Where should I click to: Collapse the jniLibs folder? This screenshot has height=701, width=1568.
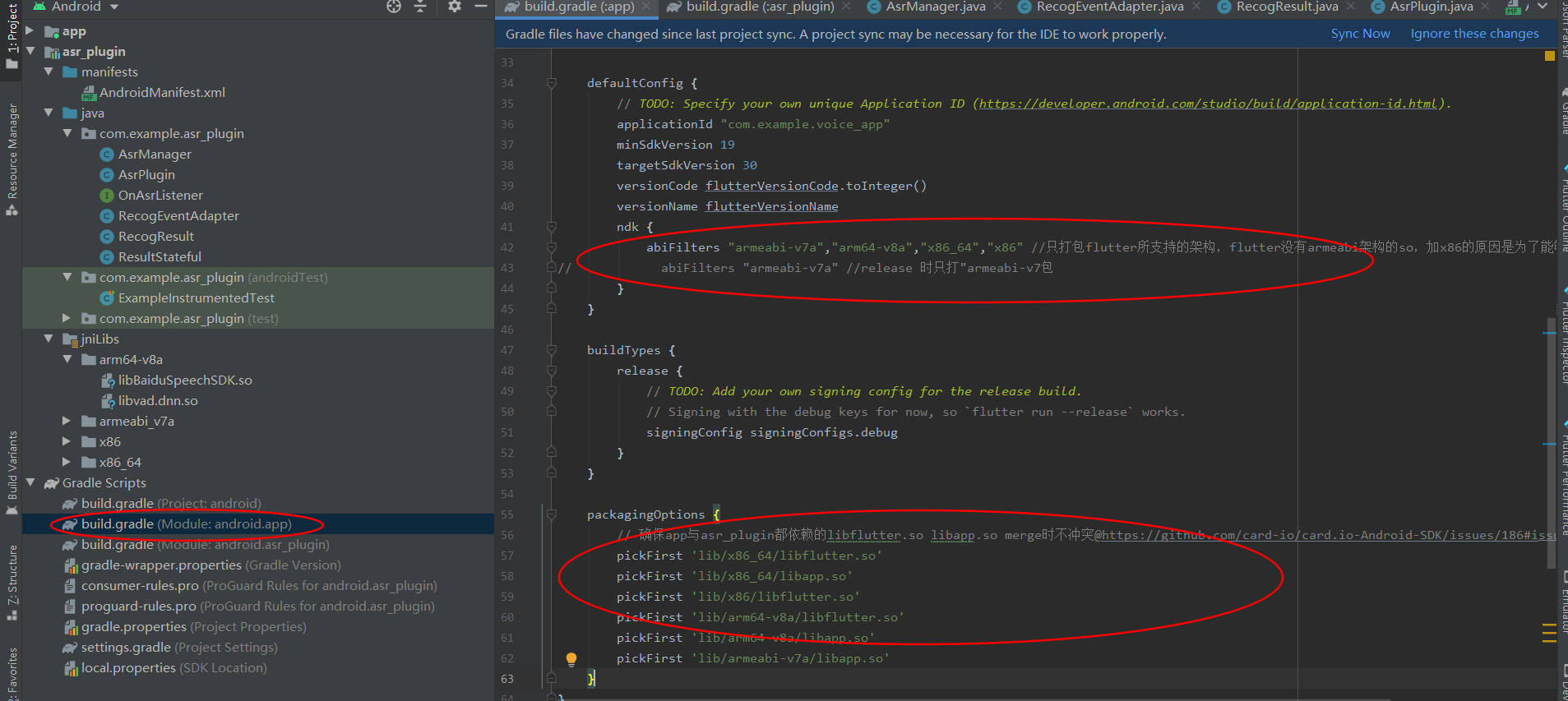pyautogui.click(x=49, y=339)
